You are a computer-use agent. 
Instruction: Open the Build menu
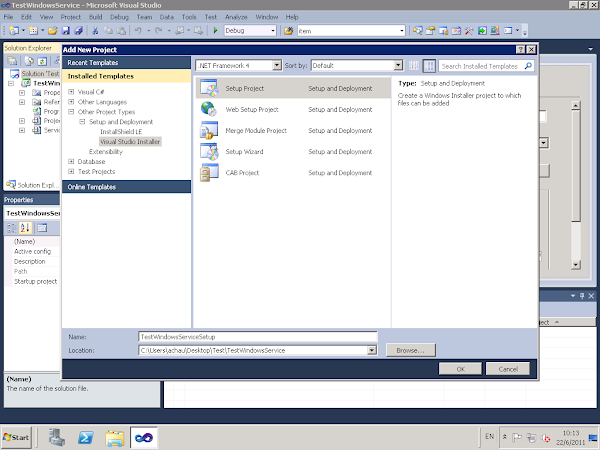(95, 17)
